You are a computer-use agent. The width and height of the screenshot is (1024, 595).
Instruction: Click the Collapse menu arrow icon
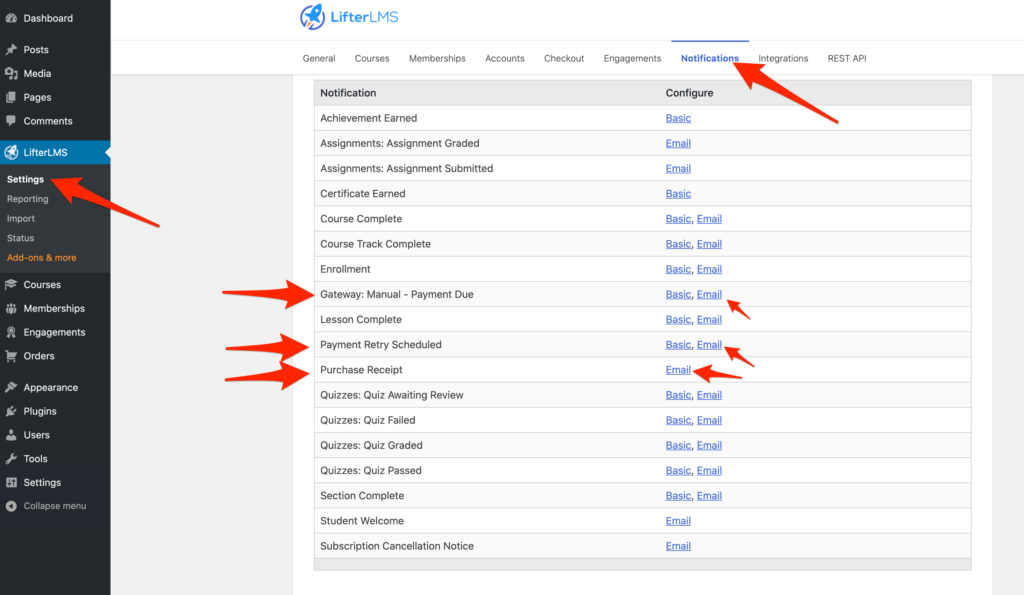[x=11, y=506]
